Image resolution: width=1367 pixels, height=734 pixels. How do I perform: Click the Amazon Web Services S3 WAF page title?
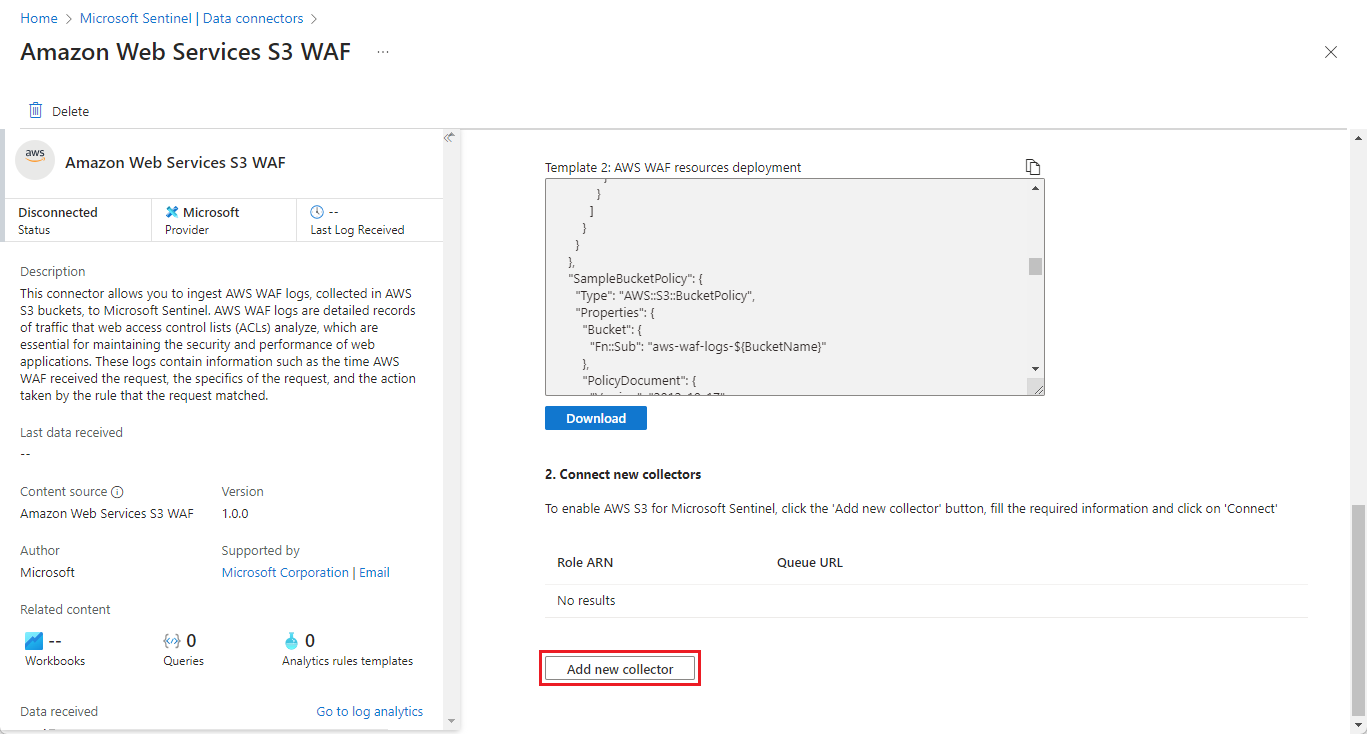click(185, 52)
